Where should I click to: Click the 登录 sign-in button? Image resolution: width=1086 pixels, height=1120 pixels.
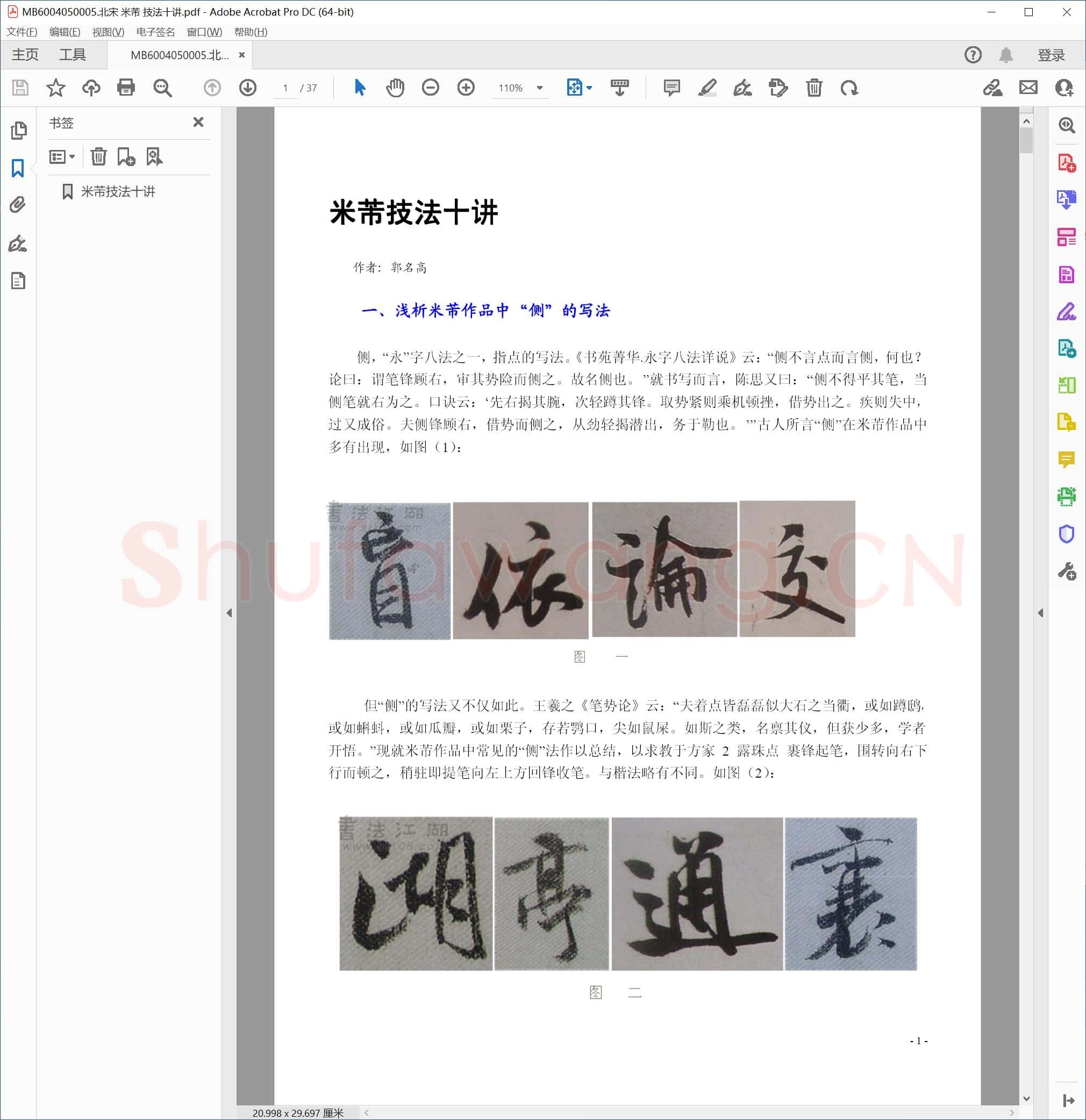pos(1051,55)
